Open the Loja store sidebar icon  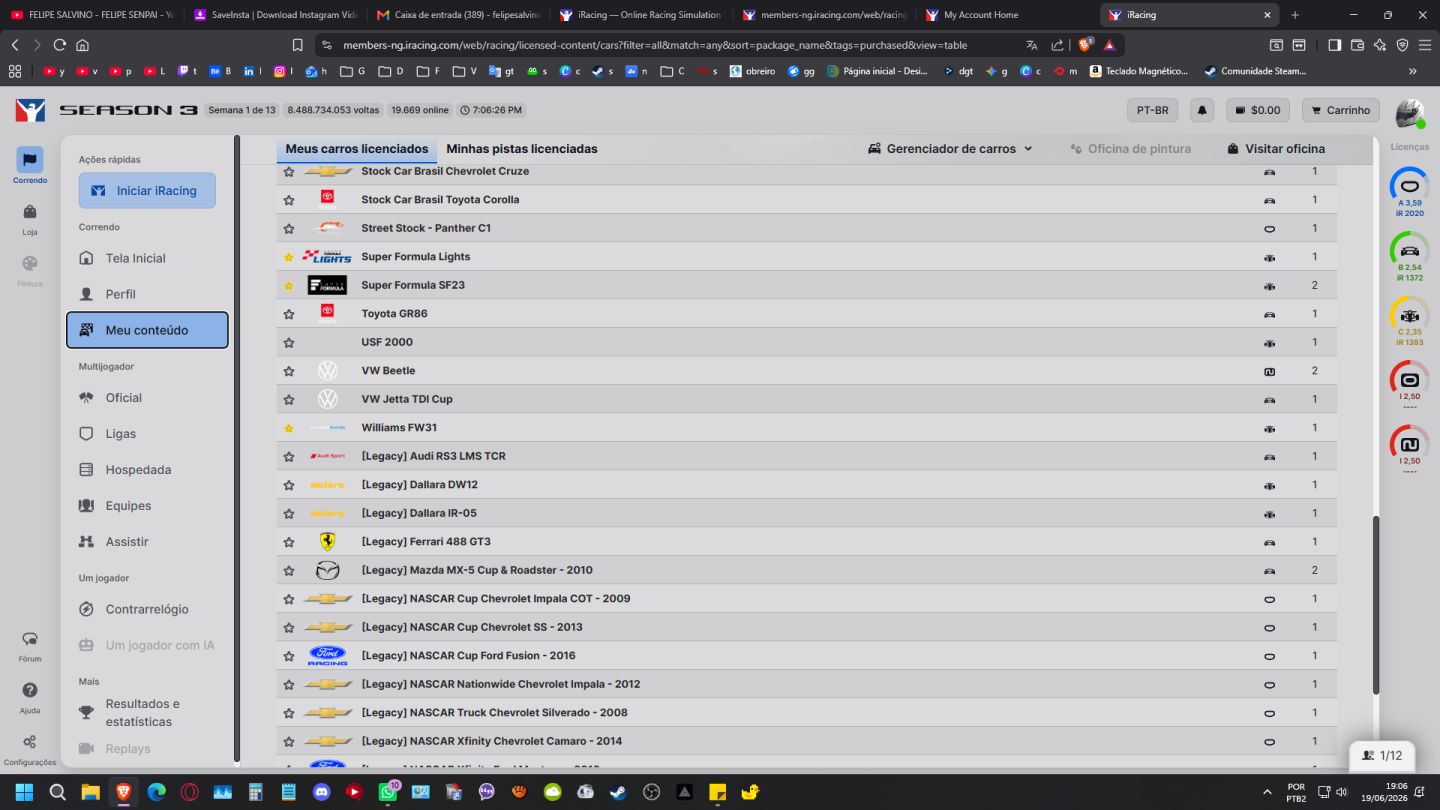(30, 218)
